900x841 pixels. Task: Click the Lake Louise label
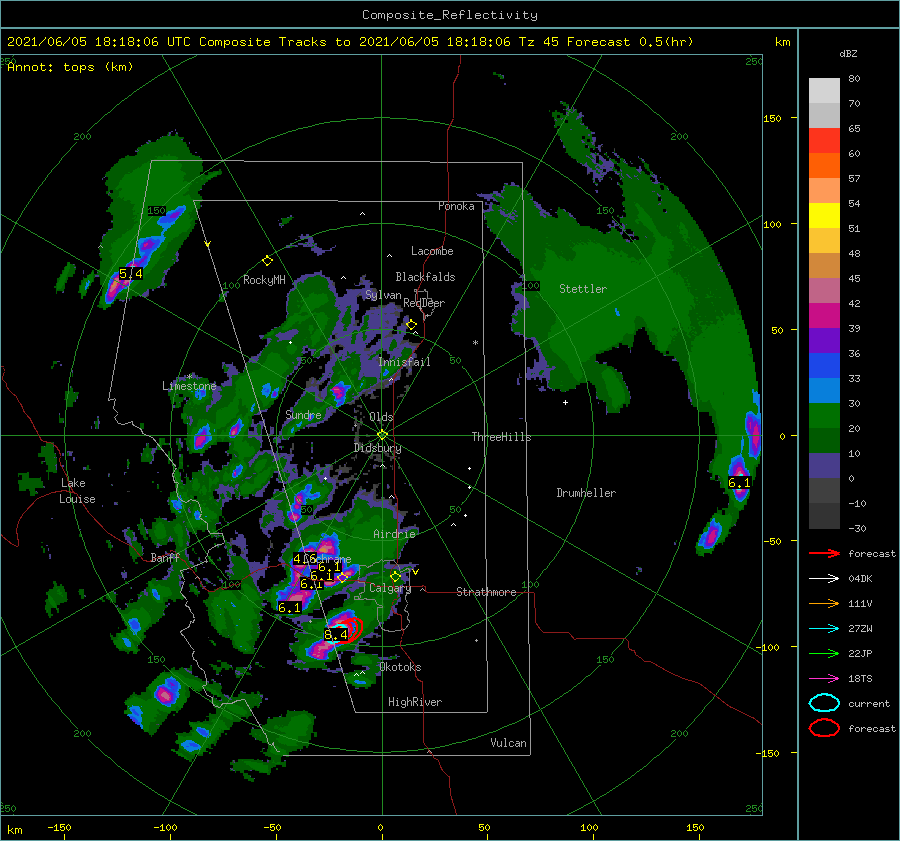[77, 491]
